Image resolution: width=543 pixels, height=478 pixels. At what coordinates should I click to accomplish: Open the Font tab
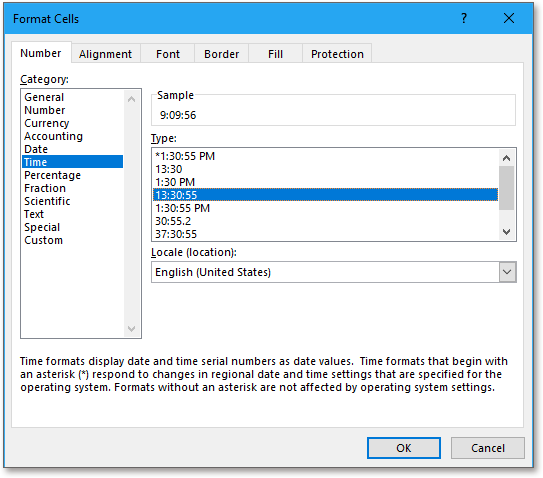[168, 54]
